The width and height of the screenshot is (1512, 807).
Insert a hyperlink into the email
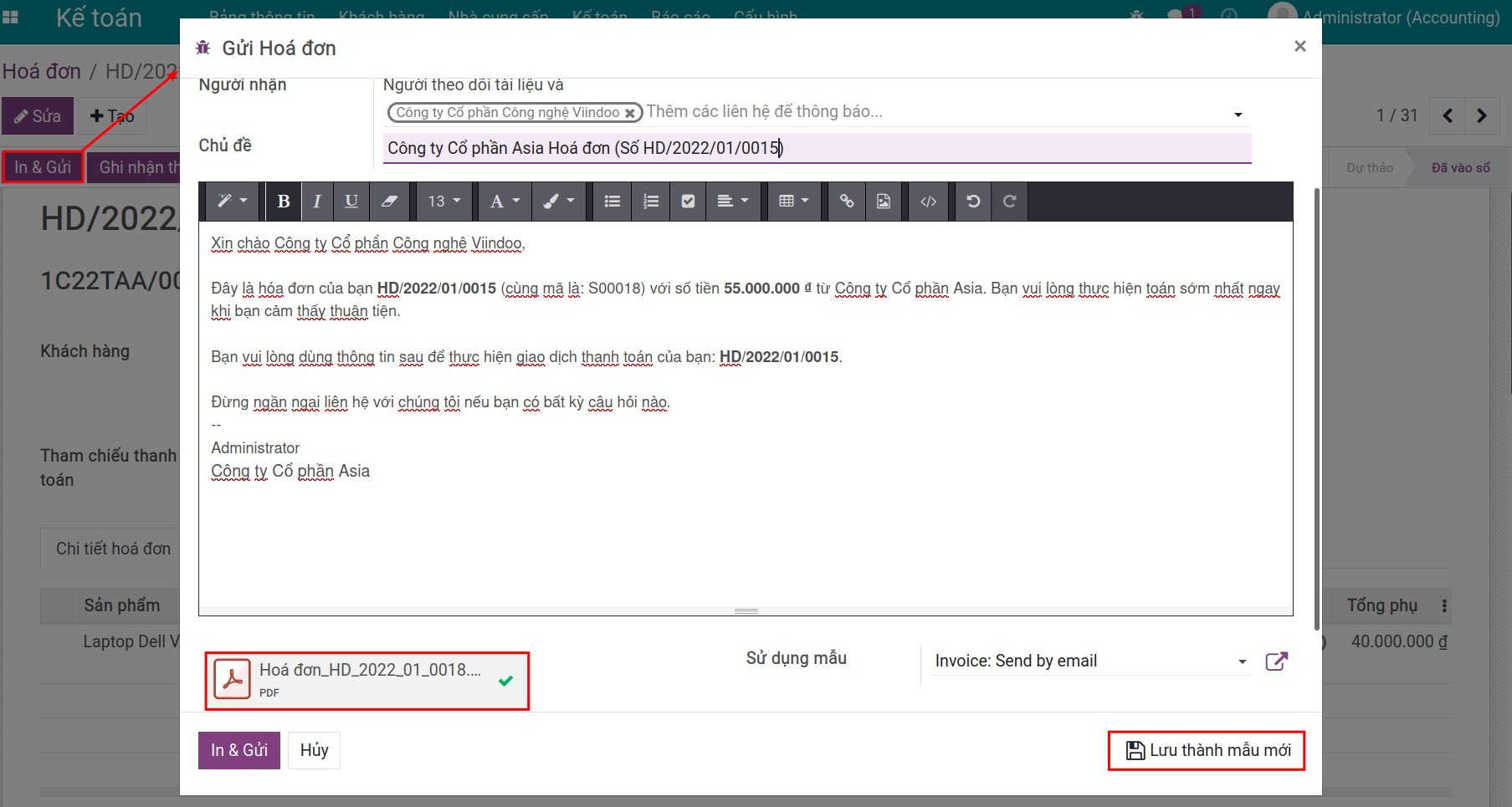point(845,201)
